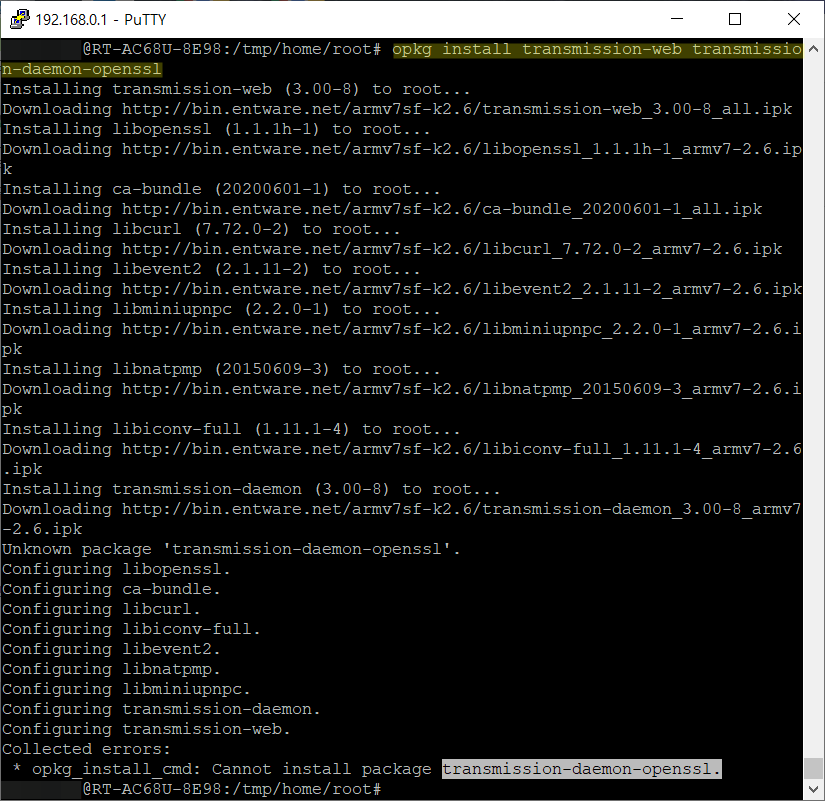Maximize the PuTTY window
The height and width of the screenshot is (801, 825).
point(735,19)
